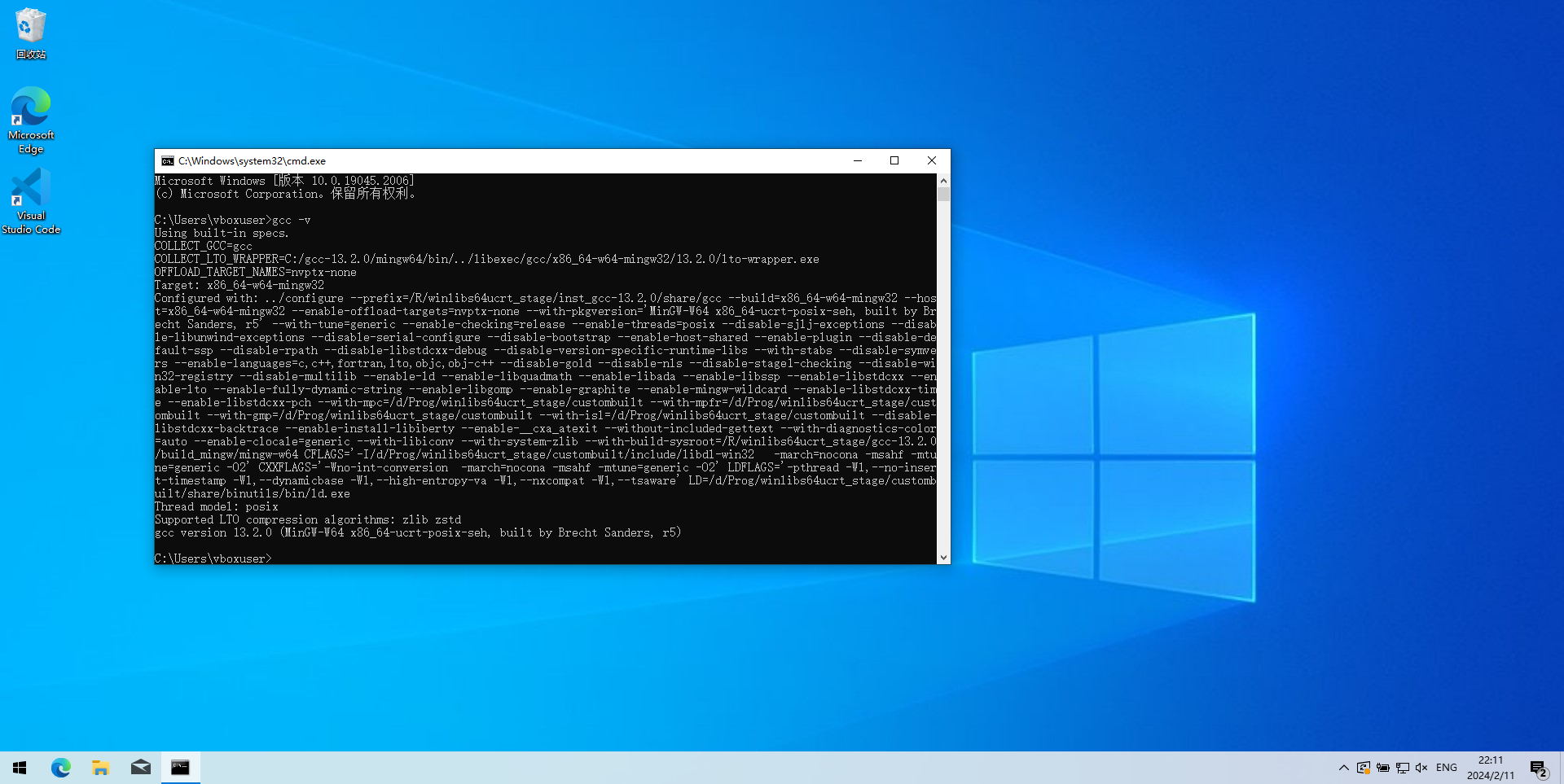
Task: Click the 'OFFLOAD_TARGET_NAMES=nvptx-none' line
Action: [256, 273]
